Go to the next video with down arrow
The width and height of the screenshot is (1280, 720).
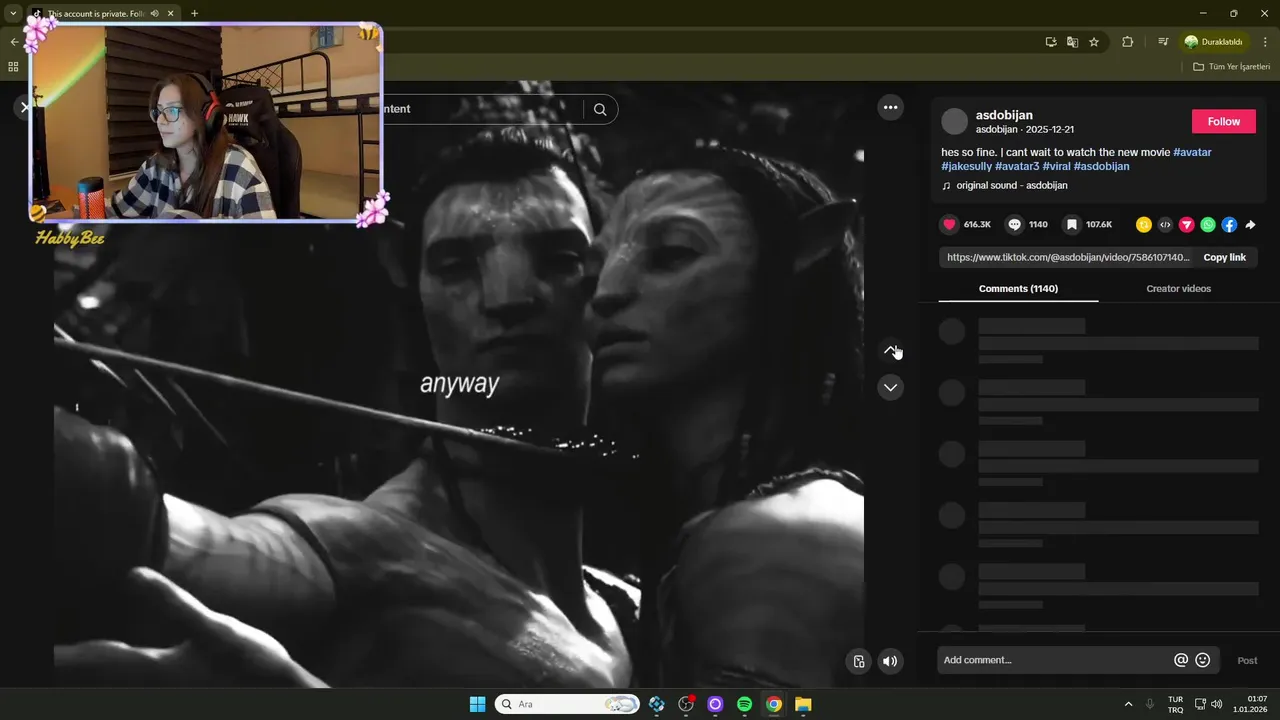890,387
